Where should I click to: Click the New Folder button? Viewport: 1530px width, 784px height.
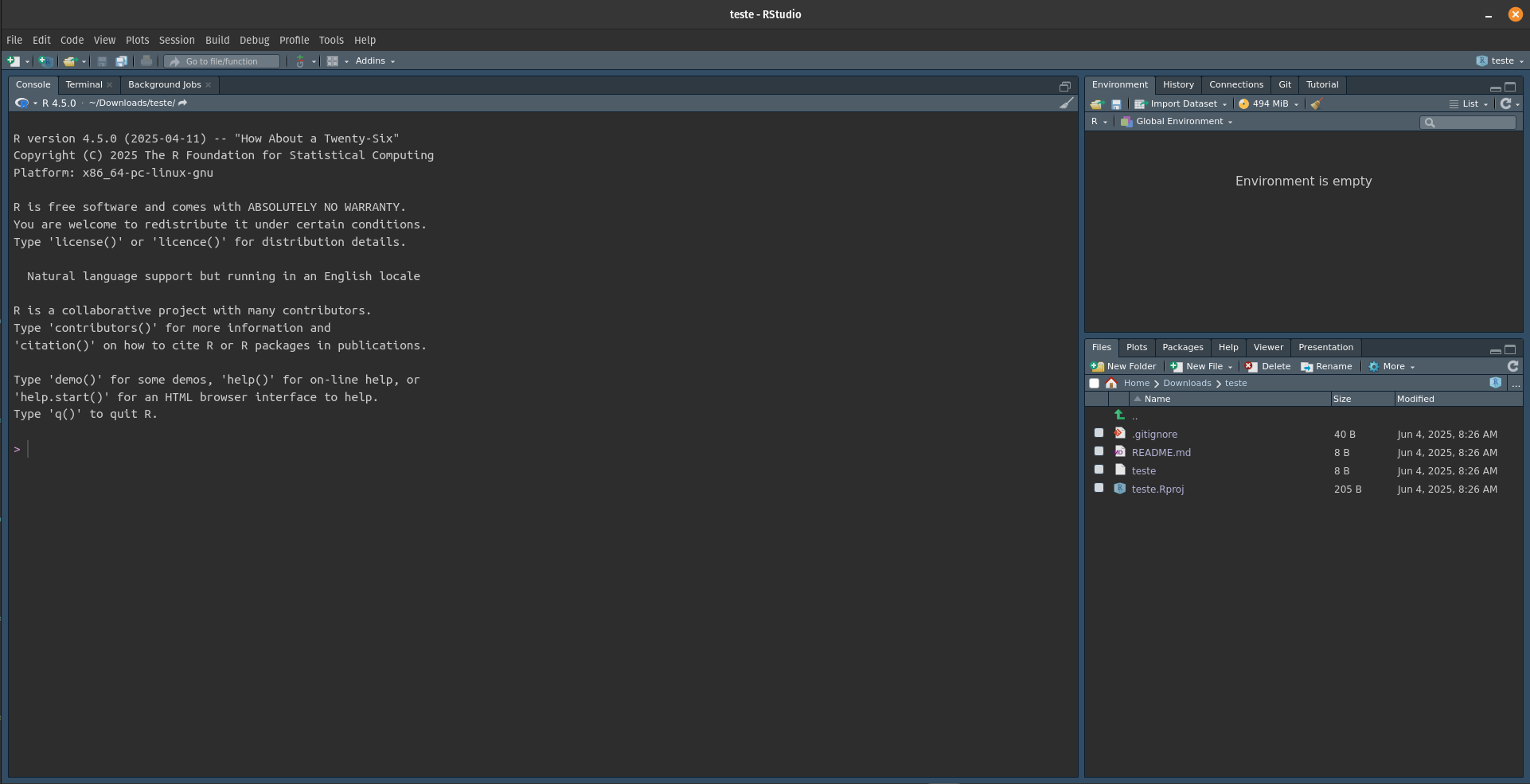coord(1123,367)
